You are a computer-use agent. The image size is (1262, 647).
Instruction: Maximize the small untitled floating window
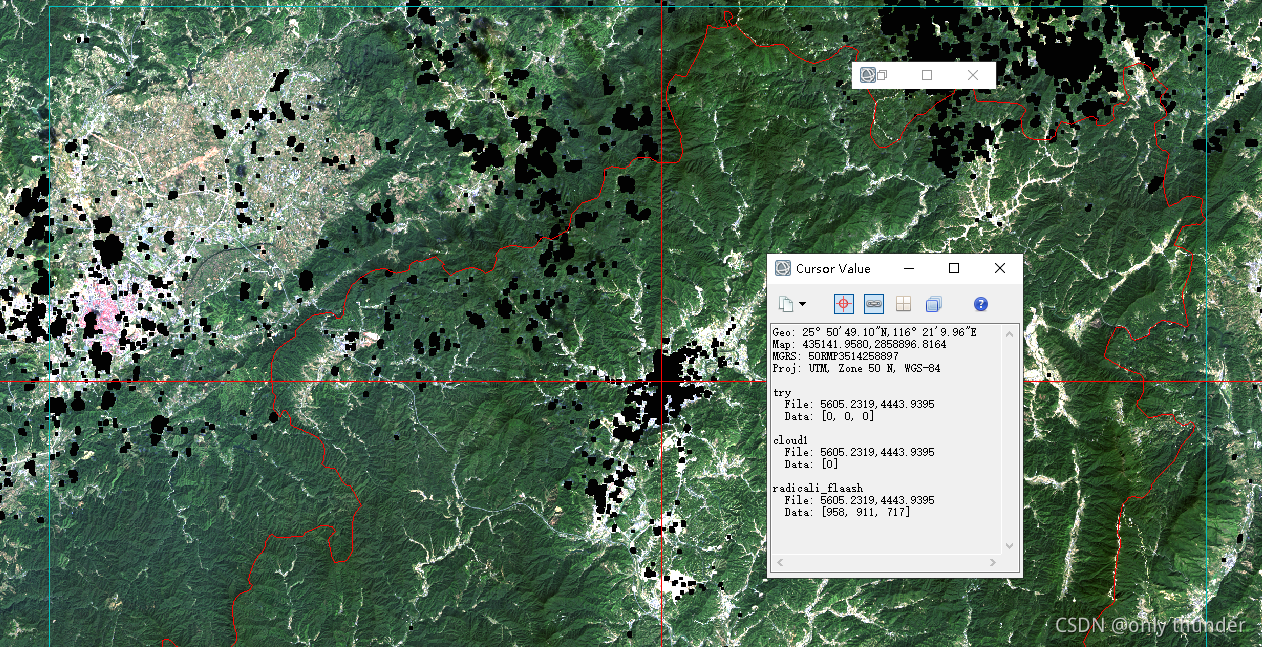[927, 75]
